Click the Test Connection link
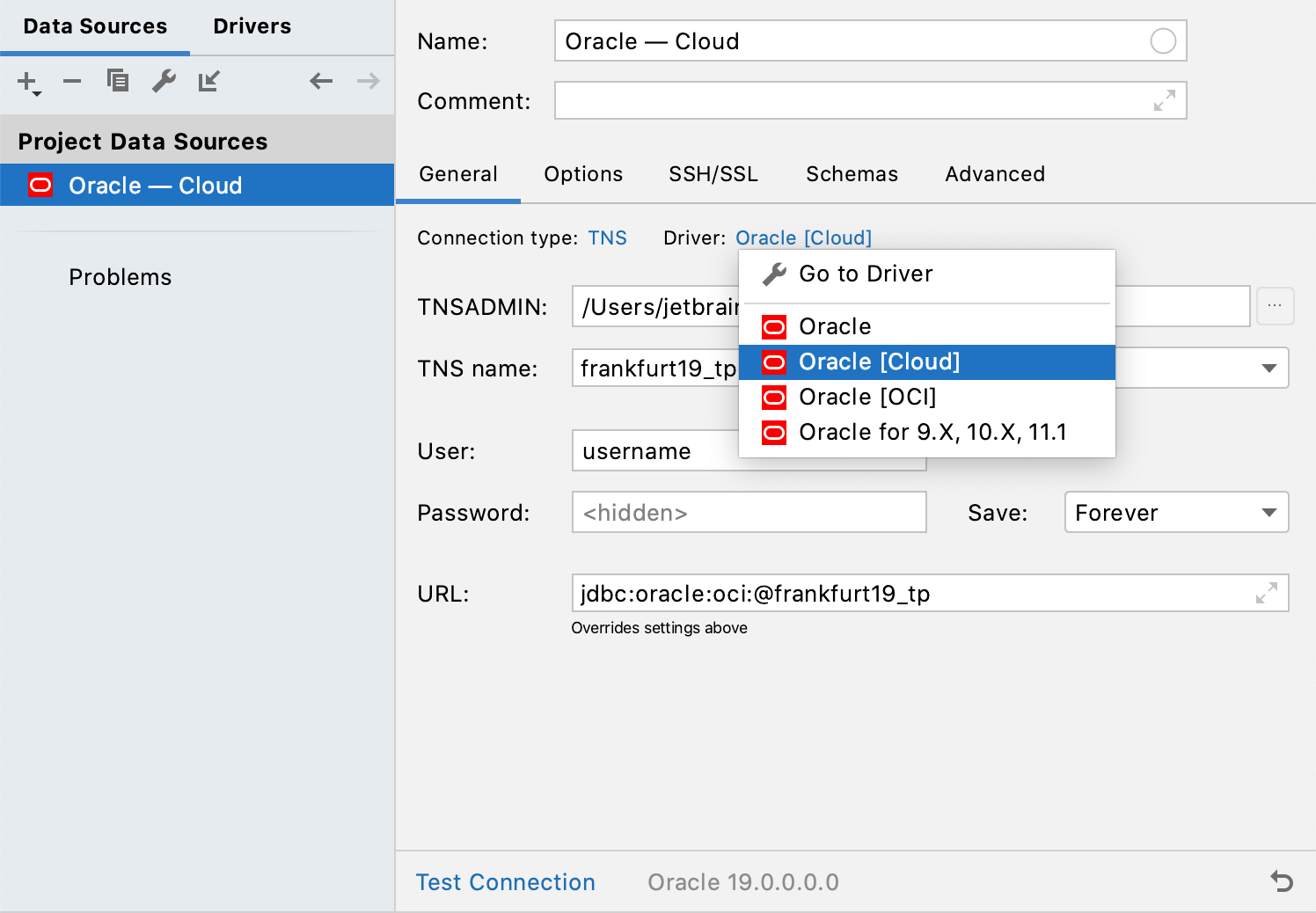Image resolution: width=1316 pixels, height=913 pixels. [505, 882]
